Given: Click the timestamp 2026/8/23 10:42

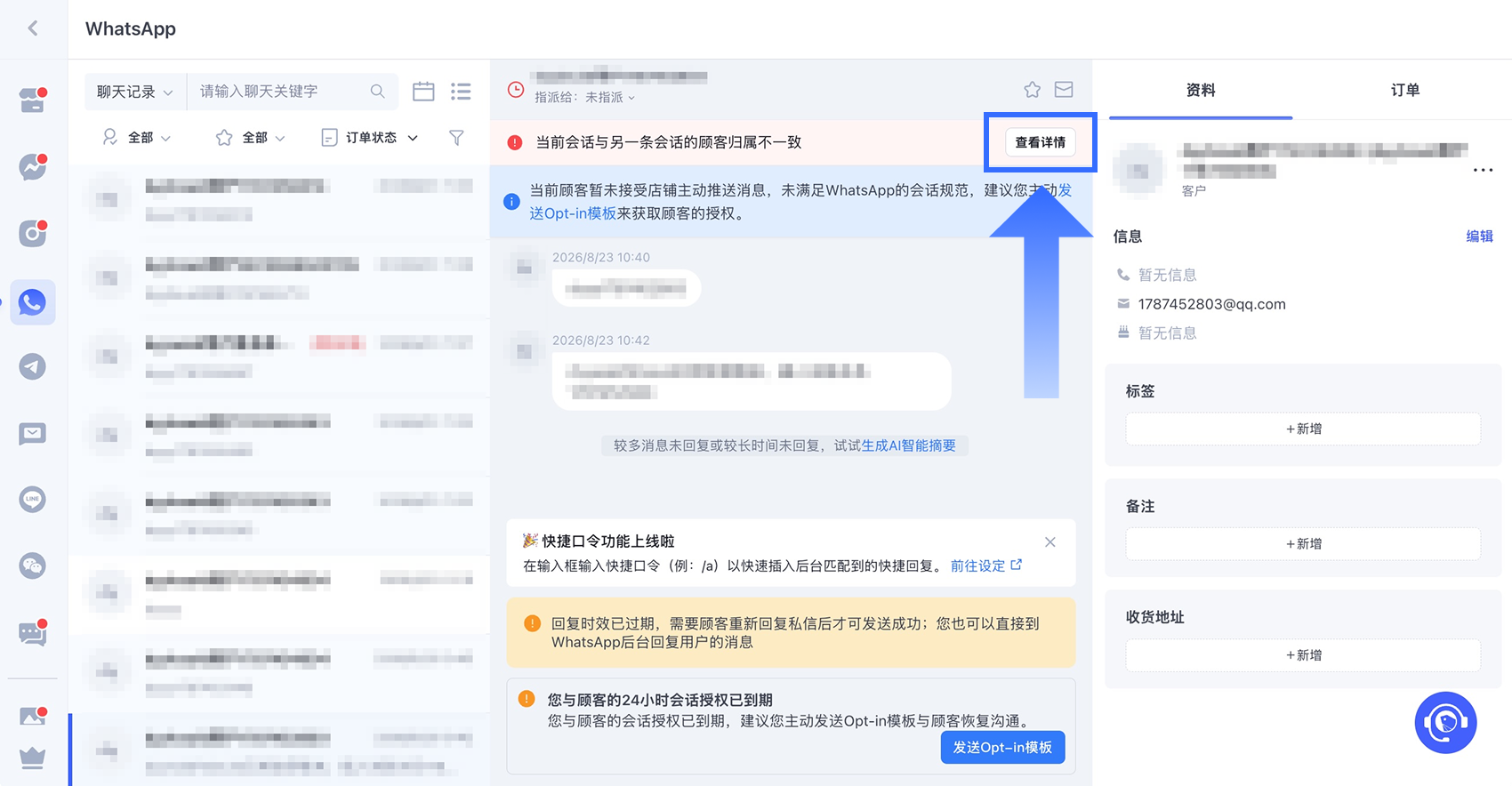Looking at the screenshot, I should coord(601,340).
